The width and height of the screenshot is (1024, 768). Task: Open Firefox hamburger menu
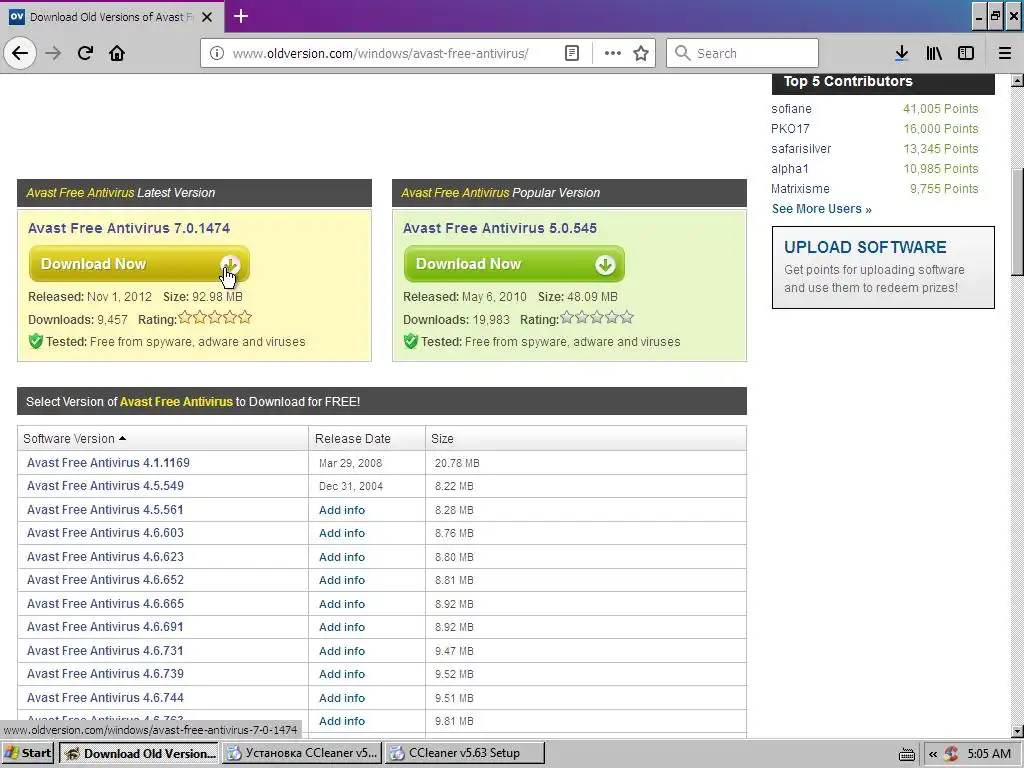tap(1004, 53)
